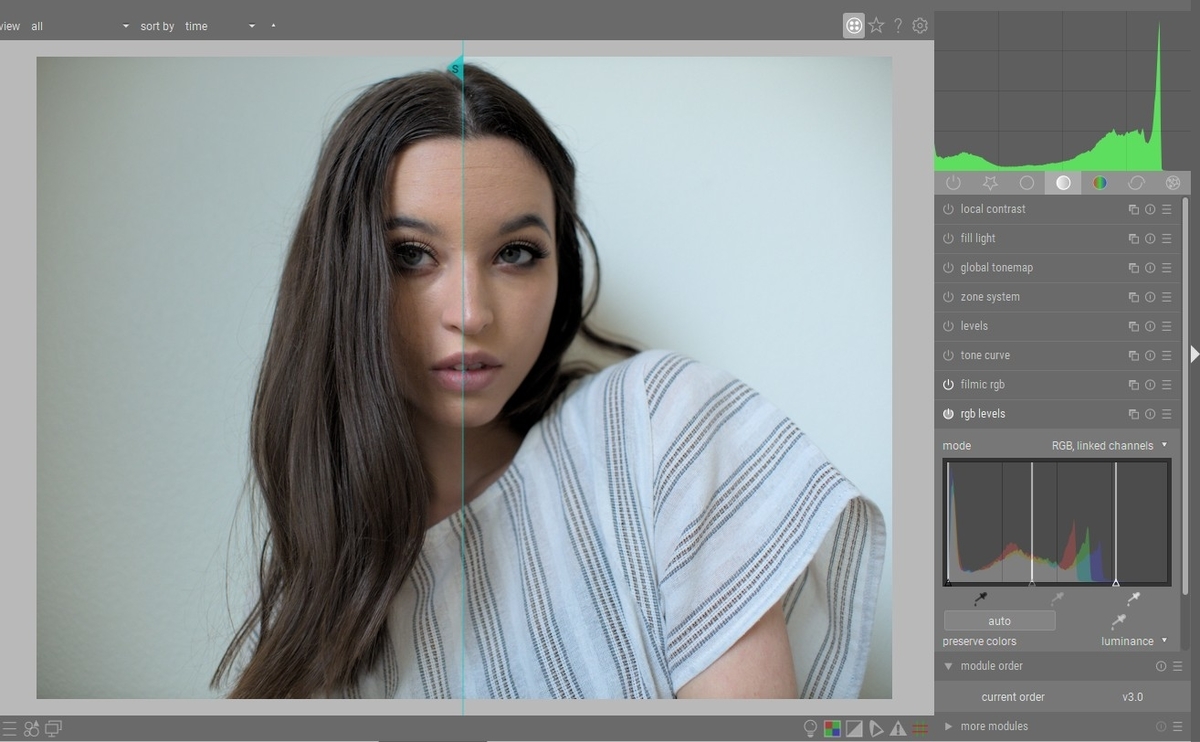Open the help question mark icon

tap(898, 26)
